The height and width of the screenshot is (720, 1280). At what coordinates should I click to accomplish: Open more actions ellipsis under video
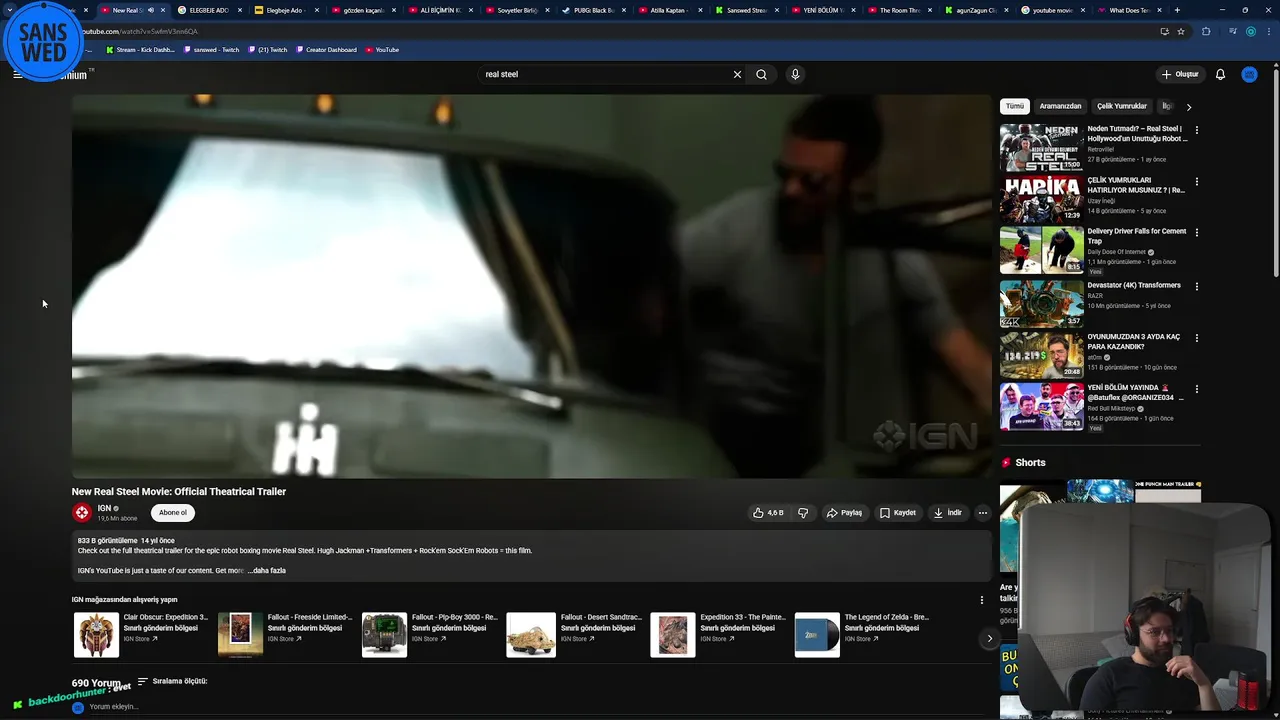(983, 513)
